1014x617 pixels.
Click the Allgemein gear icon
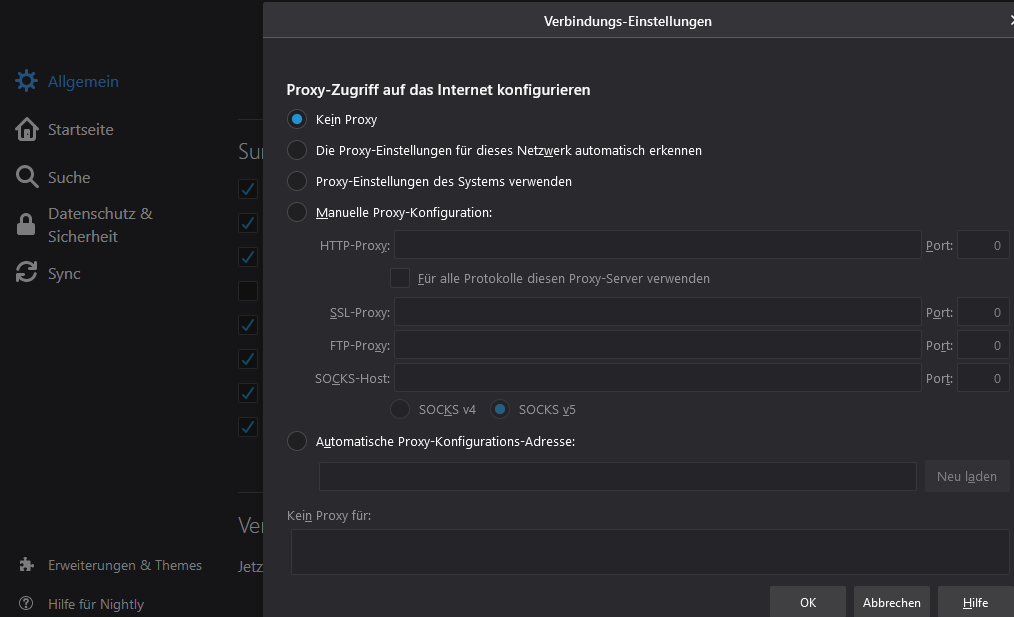click(27, 81)
